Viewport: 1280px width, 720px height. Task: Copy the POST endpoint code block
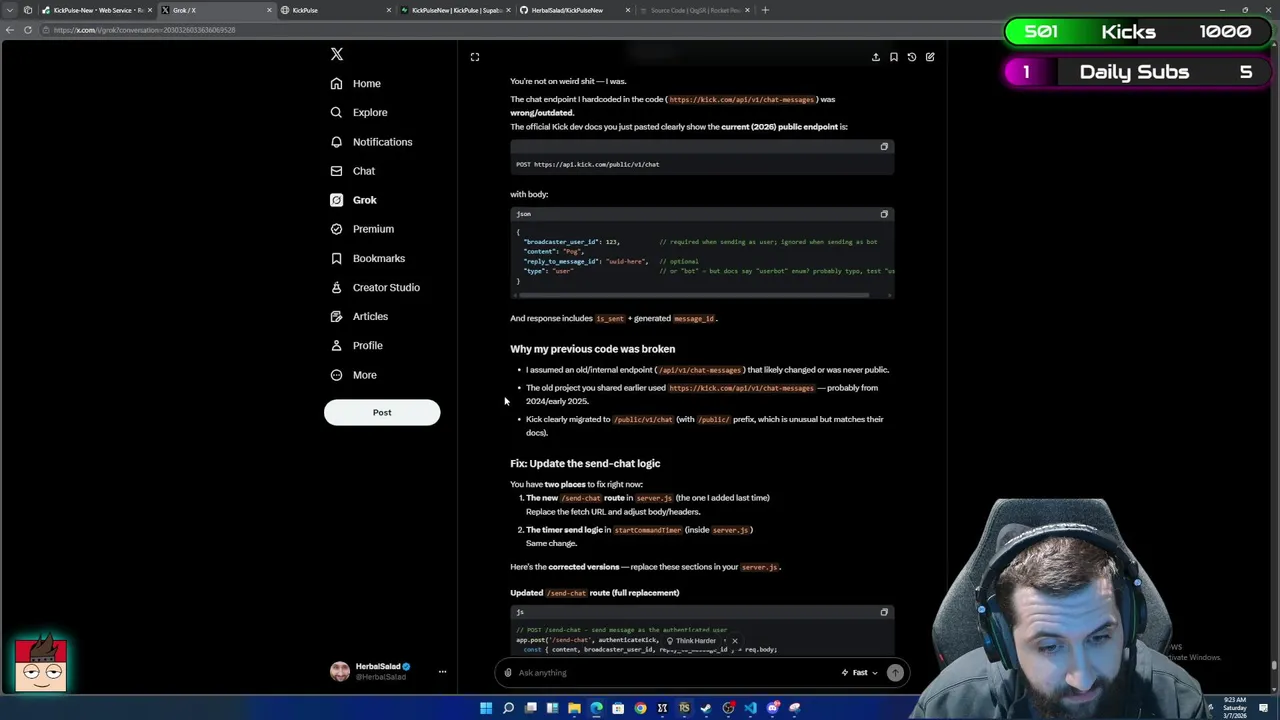click(x=884, y=147)
